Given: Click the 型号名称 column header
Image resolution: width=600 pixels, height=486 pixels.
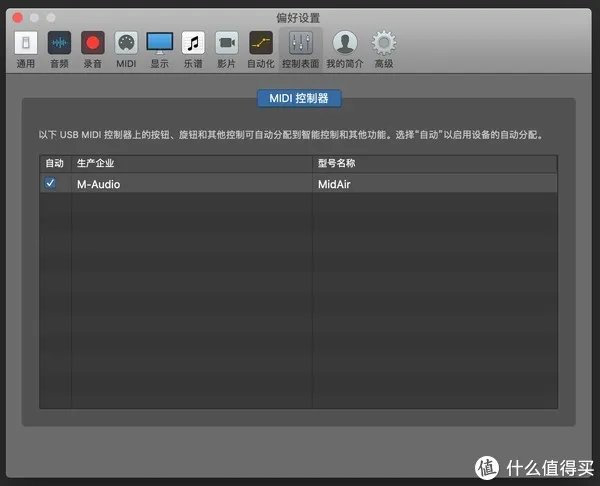Looking at the screenshot, I should pos(435,163).
